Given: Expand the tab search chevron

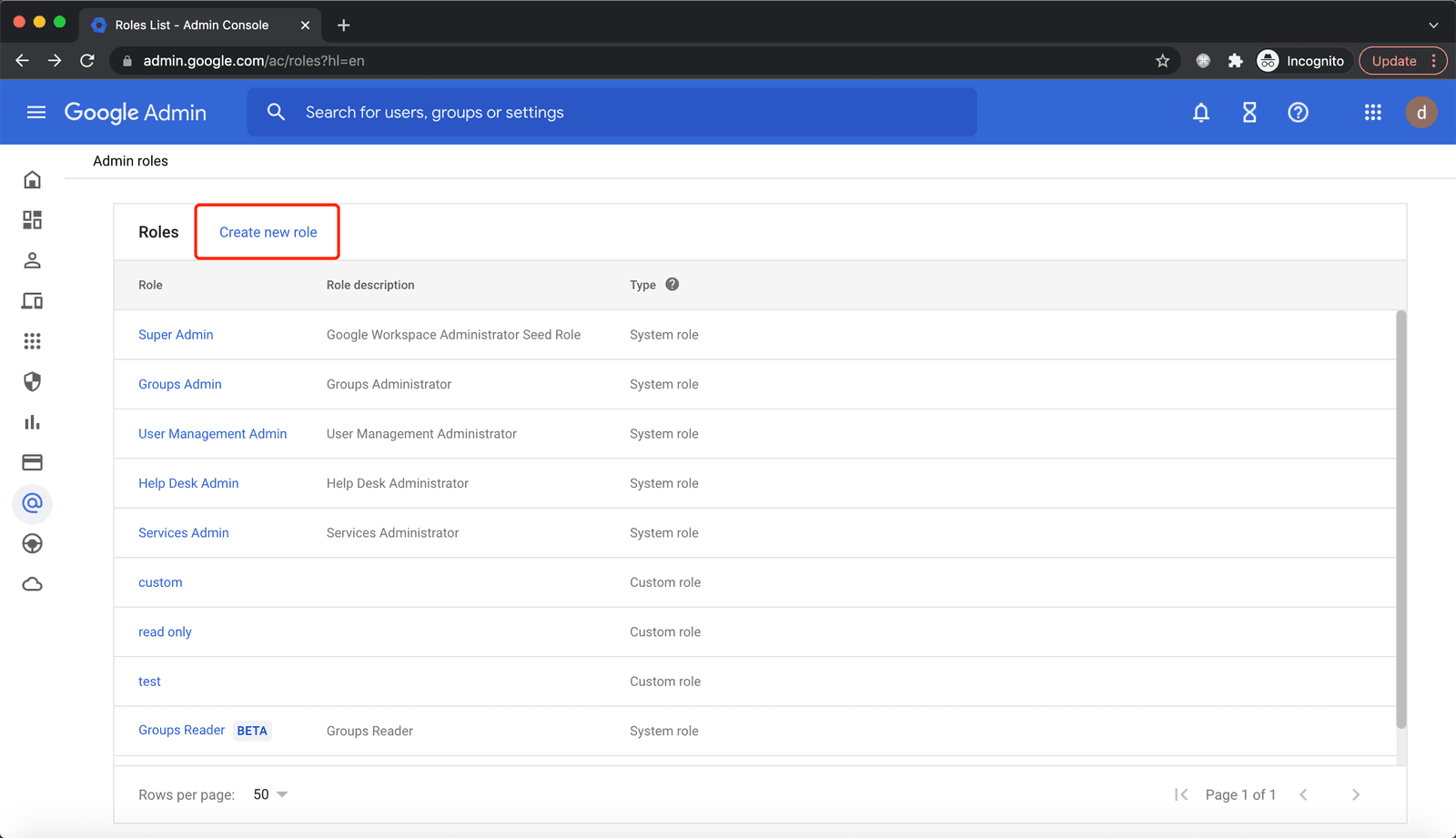Looking at the screenshot, I should (x=1433, y=25).
